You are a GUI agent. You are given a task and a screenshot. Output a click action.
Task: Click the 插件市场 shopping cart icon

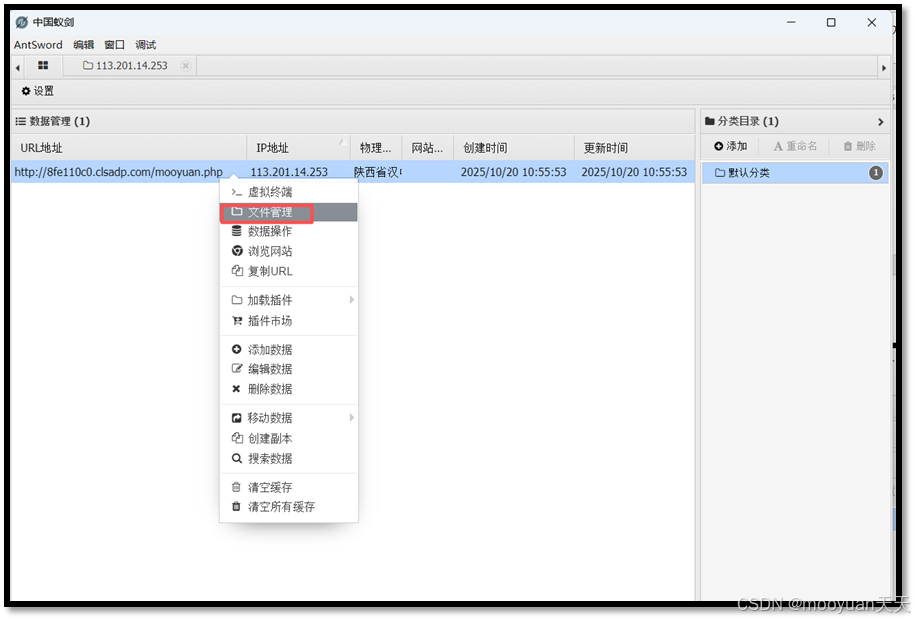click(237, 321)
